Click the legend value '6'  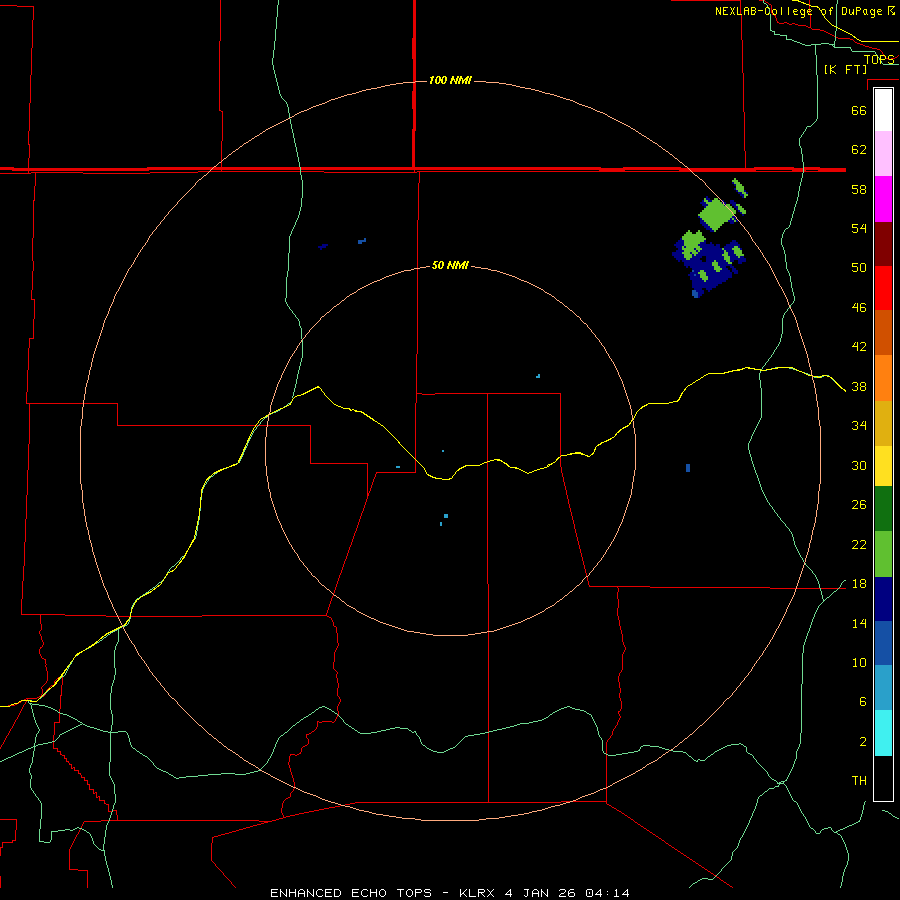(x=862, y=702)
